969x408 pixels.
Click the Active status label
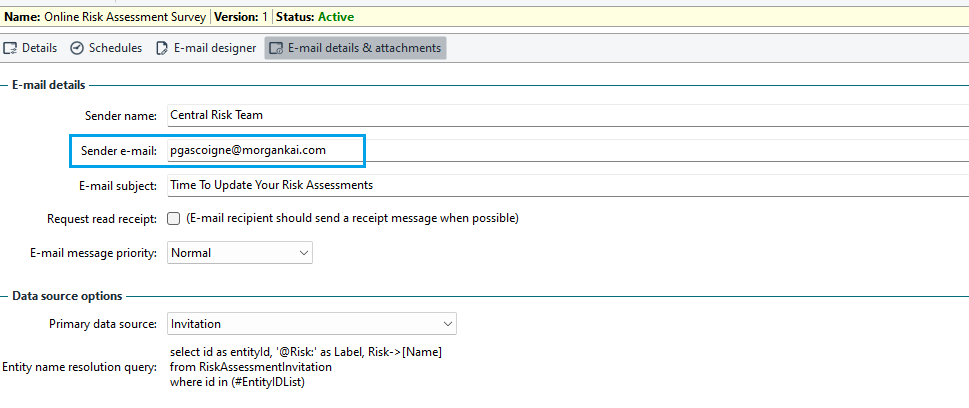point(336,17)
